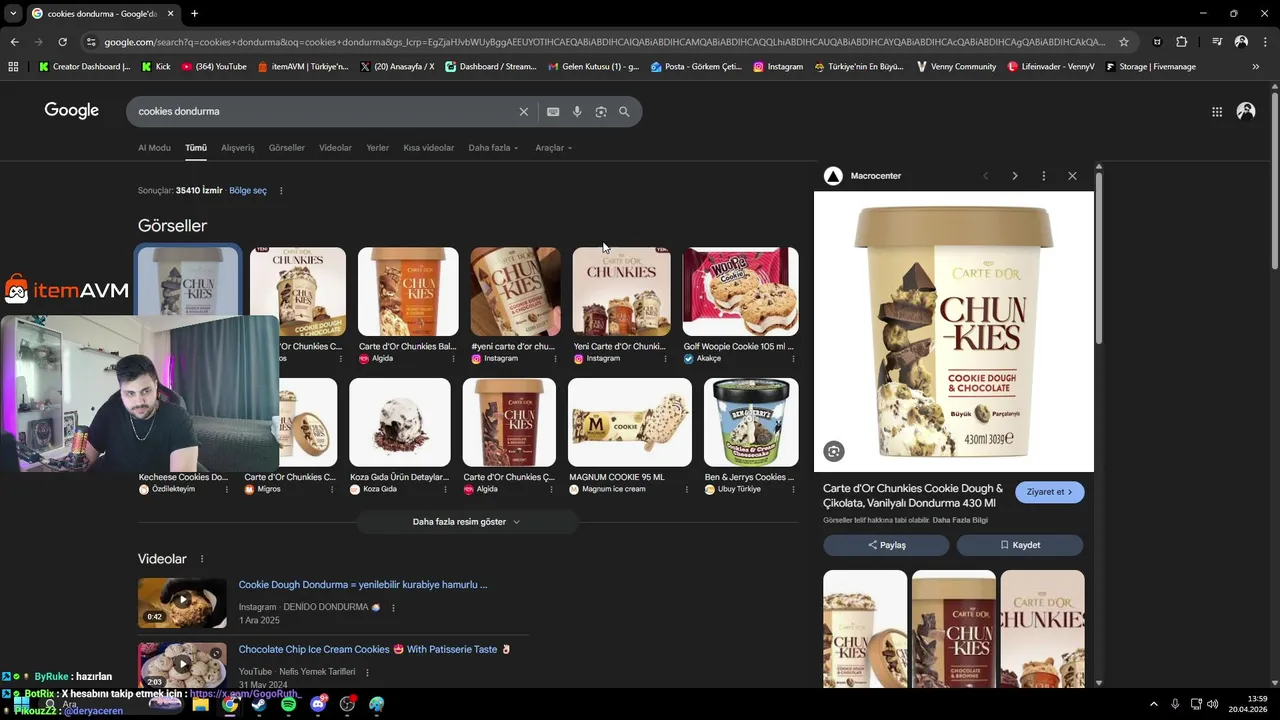Screen dimensions: 1280x720
Task: Click inside the Google search input field
Action: [325, 112]
